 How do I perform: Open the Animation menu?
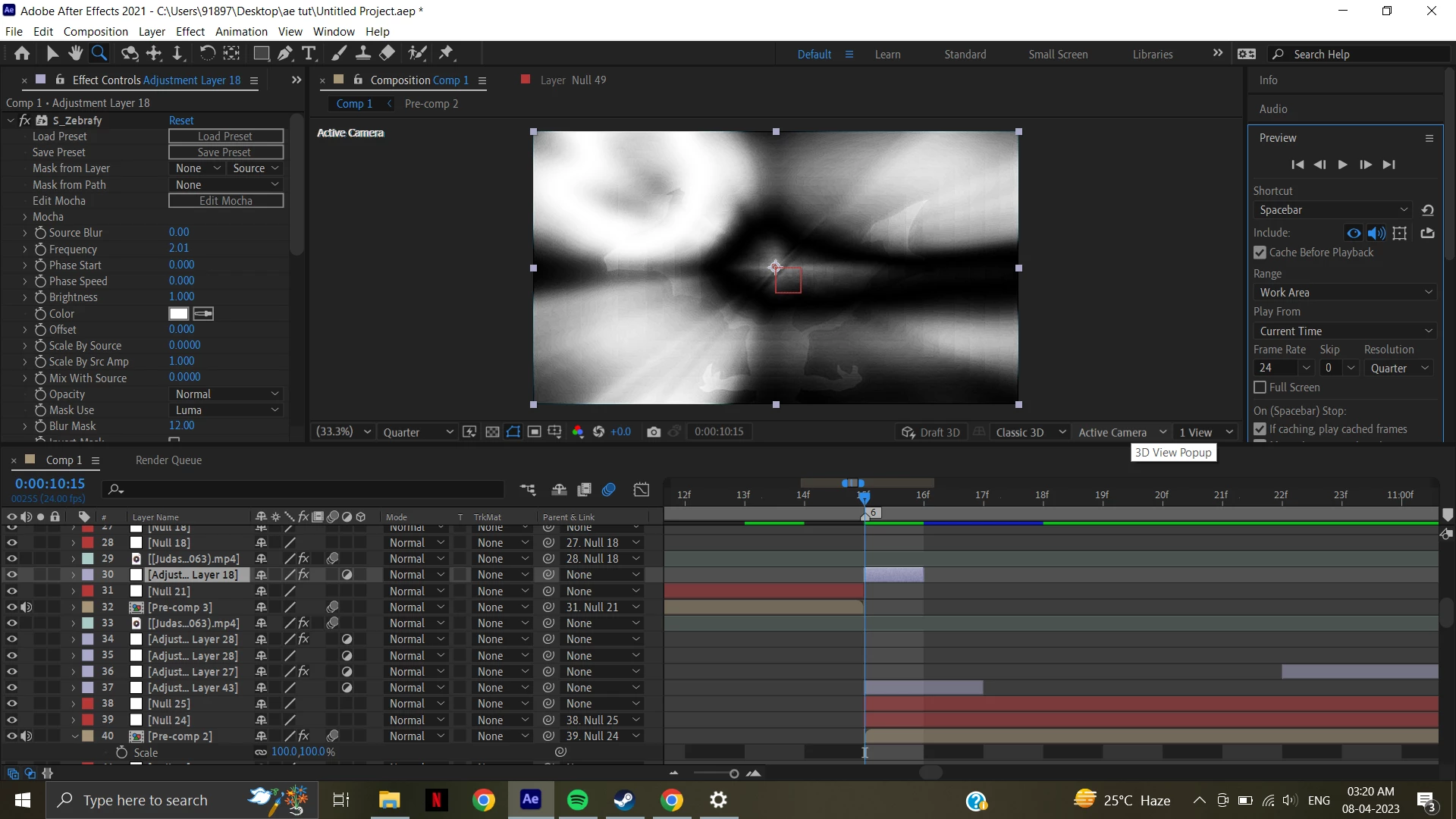coord(241,32)
